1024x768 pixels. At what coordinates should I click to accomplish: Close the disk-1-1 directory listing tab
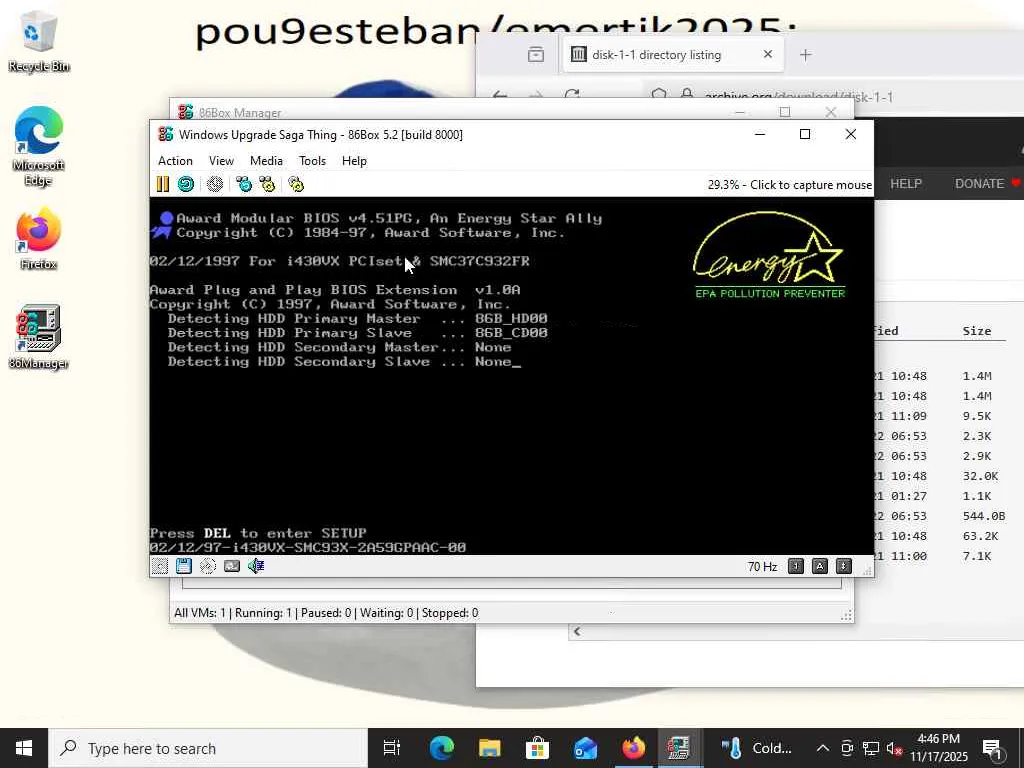point(768,54)
